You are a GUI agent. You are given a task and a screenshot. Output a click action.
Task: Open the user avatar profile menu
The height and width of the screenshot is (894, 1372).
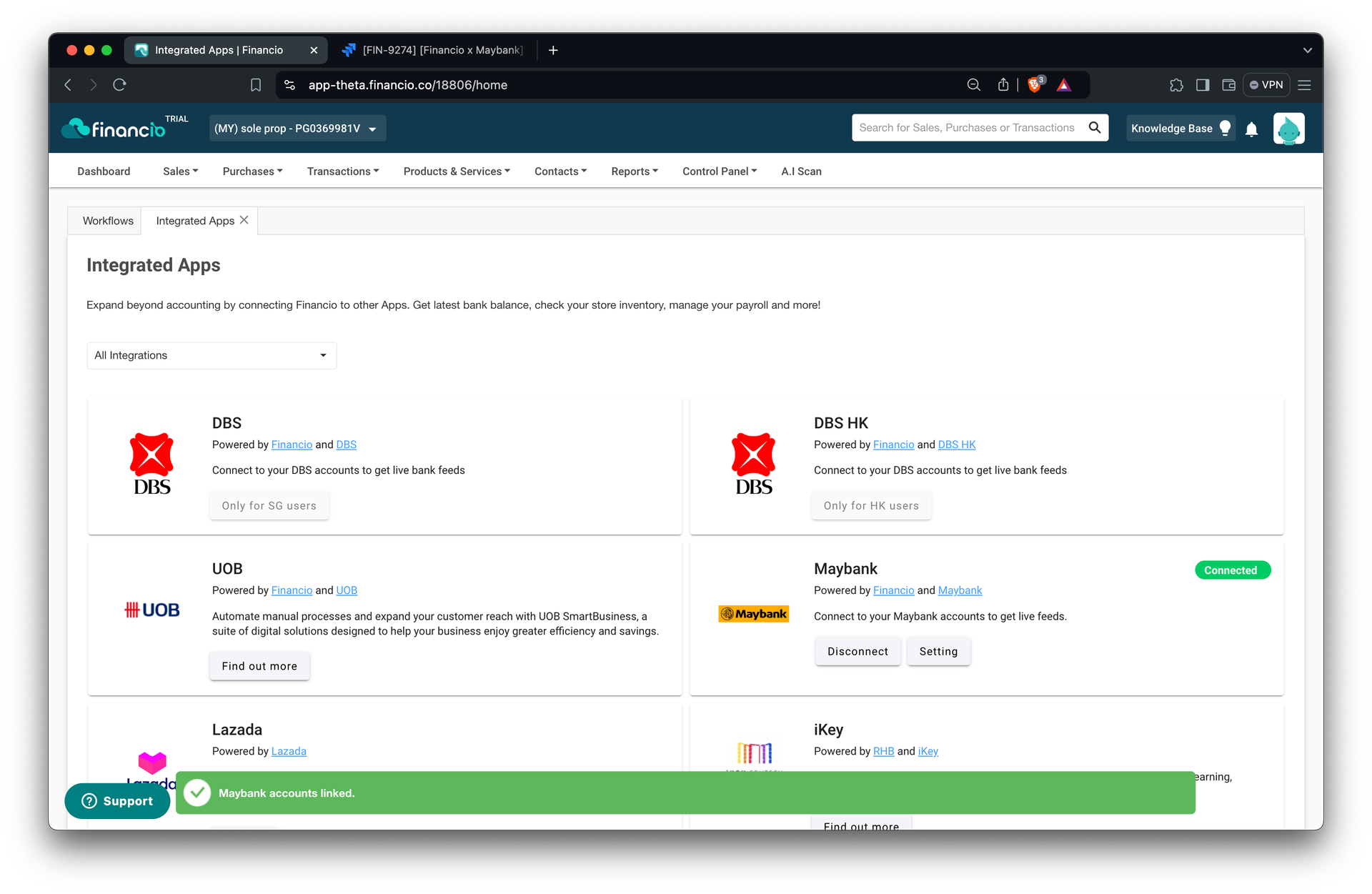(1288, 129)
